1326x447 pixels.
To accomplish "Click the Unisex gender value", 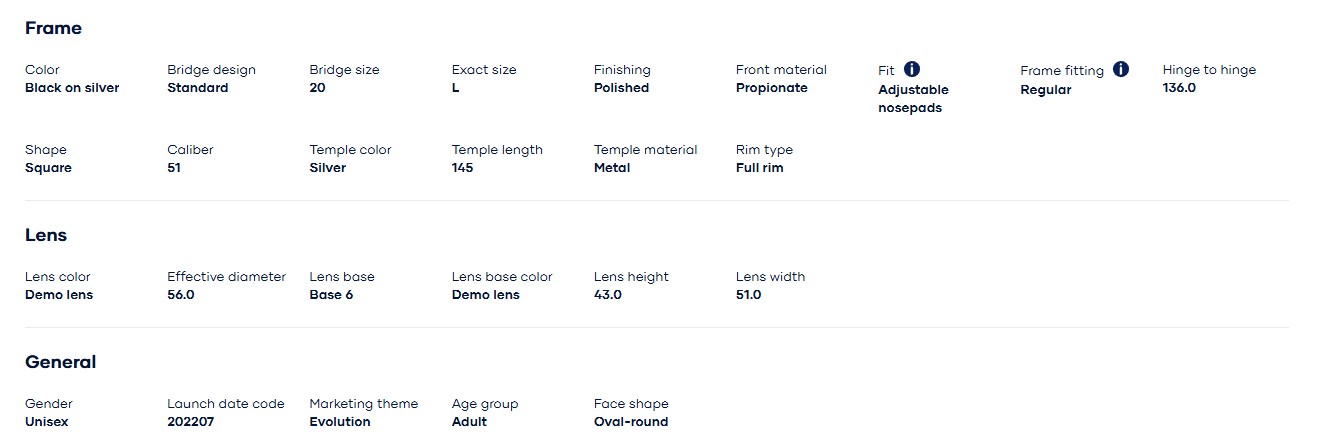I will (47, 422).
